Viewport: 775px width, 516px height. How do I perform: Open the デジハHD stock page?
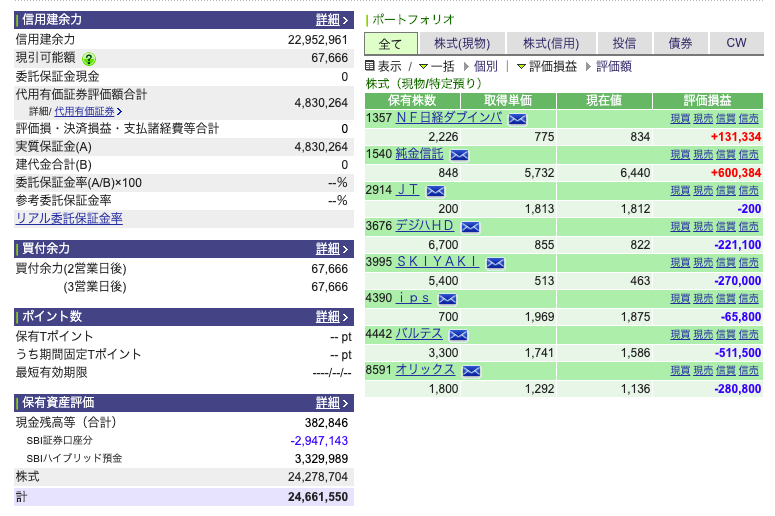pyautogui.click(x=425, y=226)
